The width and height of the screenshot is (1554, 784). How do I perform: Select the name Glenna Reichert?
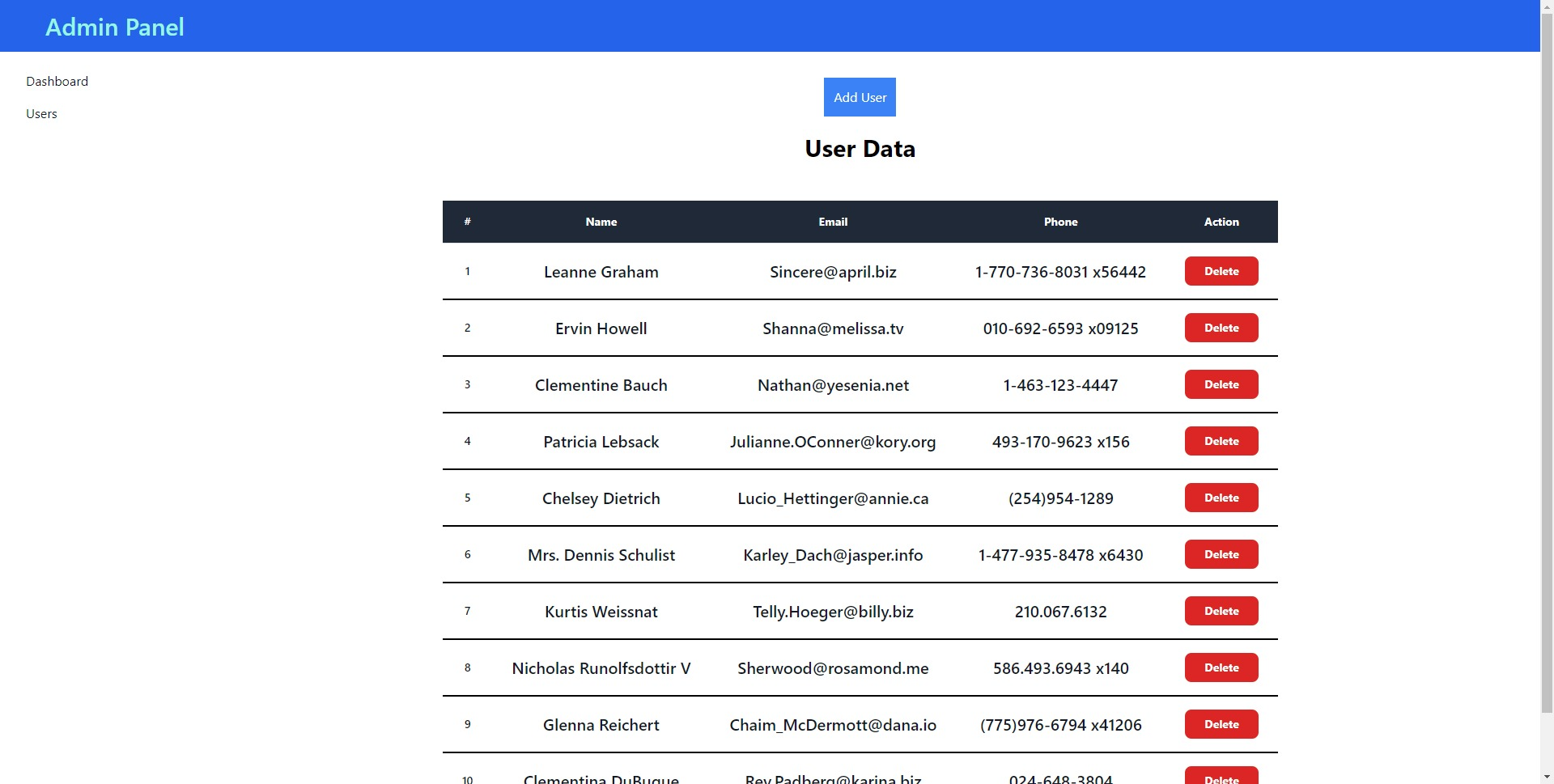pyautogui.click(x=601, y=725)
